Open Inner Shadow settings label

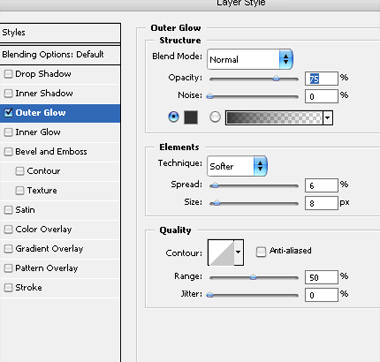(44, 93)
